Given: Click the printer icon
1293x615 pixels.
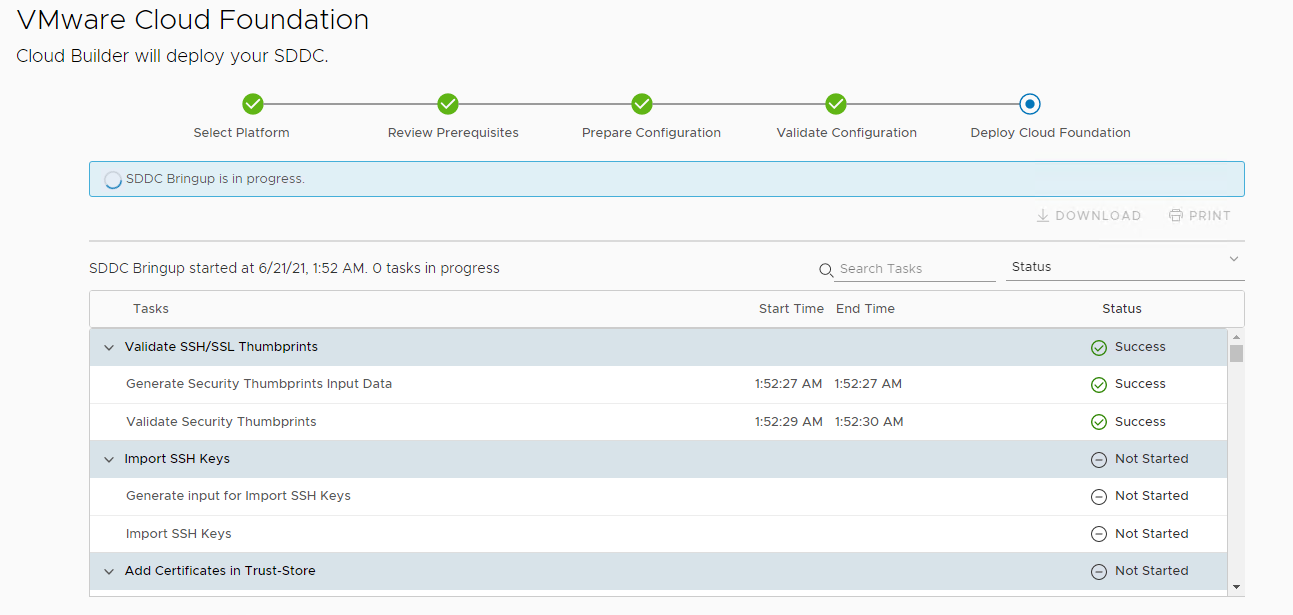Looking at the screenshot, I should 1176,216.
